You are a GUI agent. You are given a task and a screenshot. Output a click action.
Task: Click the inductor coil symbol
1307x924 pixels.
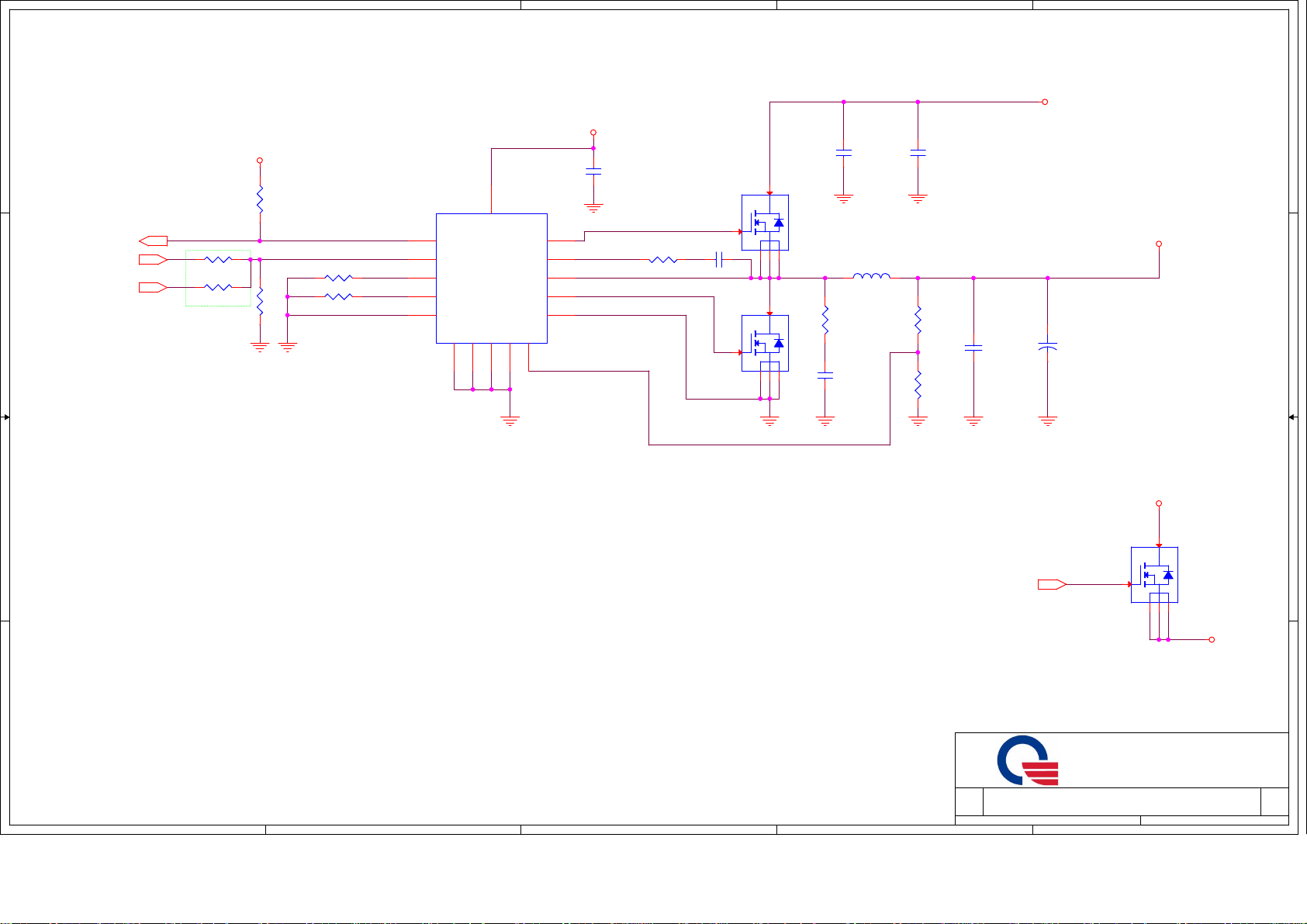pyautogui.click(x=871, y=275)
